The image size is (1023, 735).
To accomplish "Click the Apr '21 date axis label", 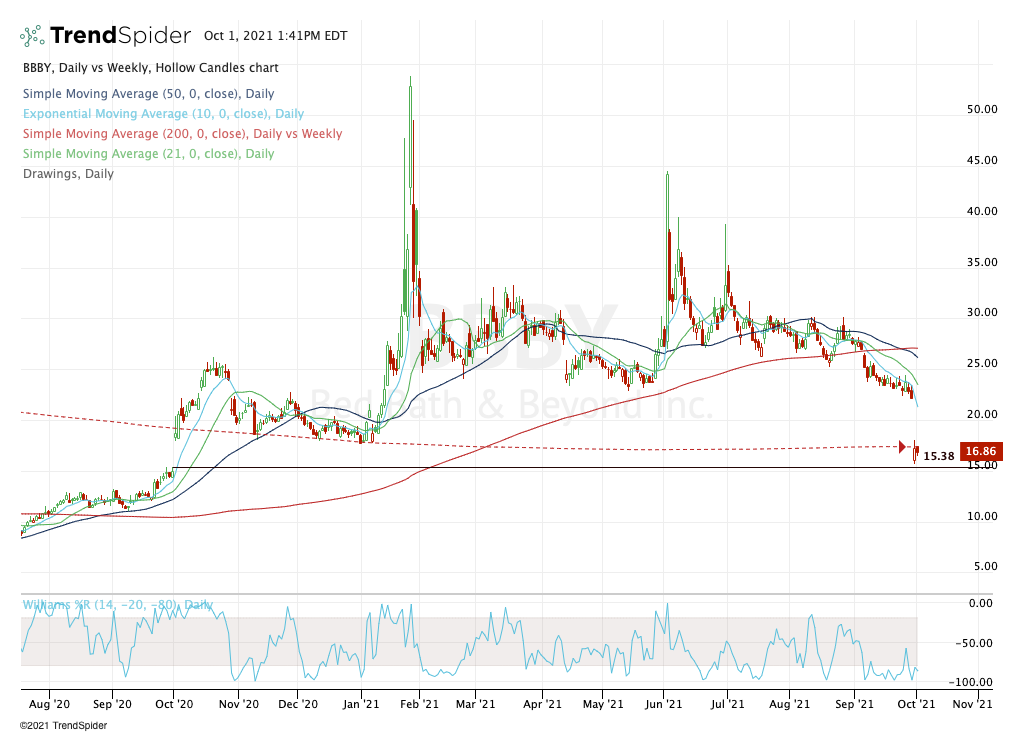I will pyautogui.click(x=543, y=704).
